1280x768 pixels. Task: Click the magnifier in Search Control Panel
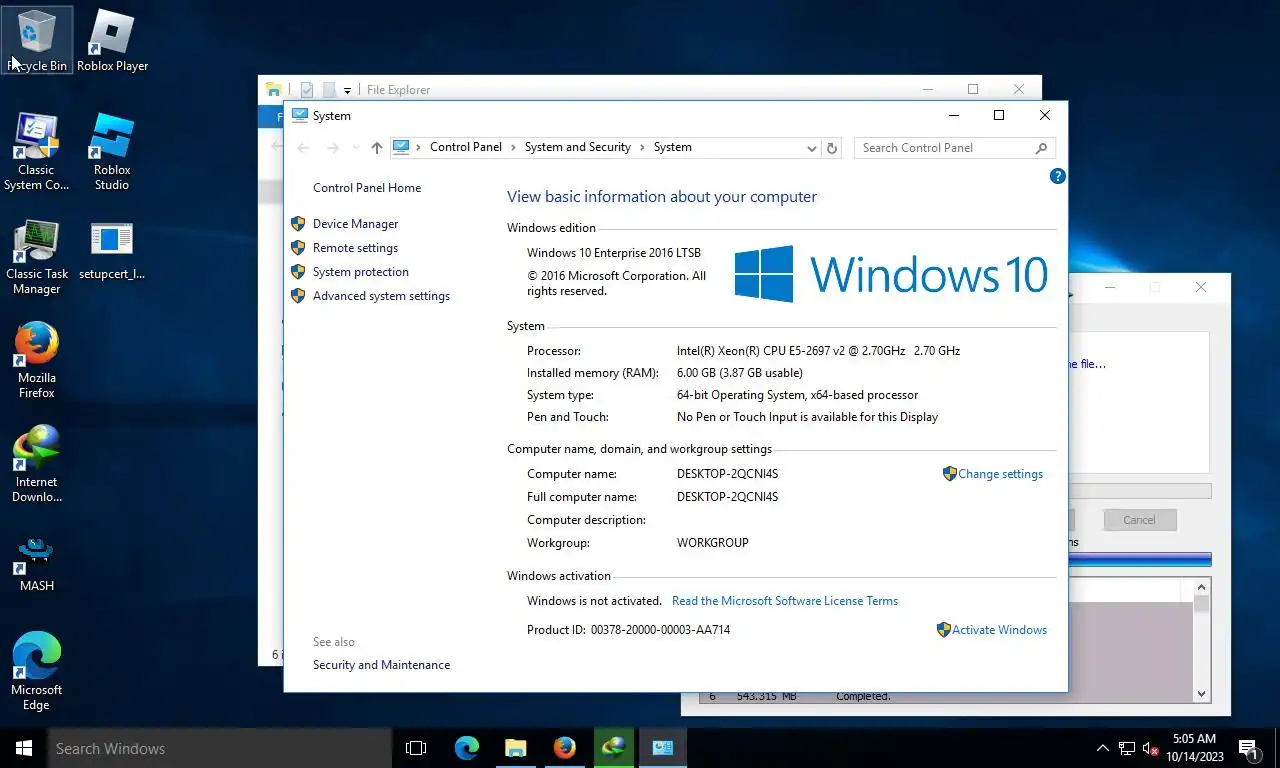tap(1041, 148)
